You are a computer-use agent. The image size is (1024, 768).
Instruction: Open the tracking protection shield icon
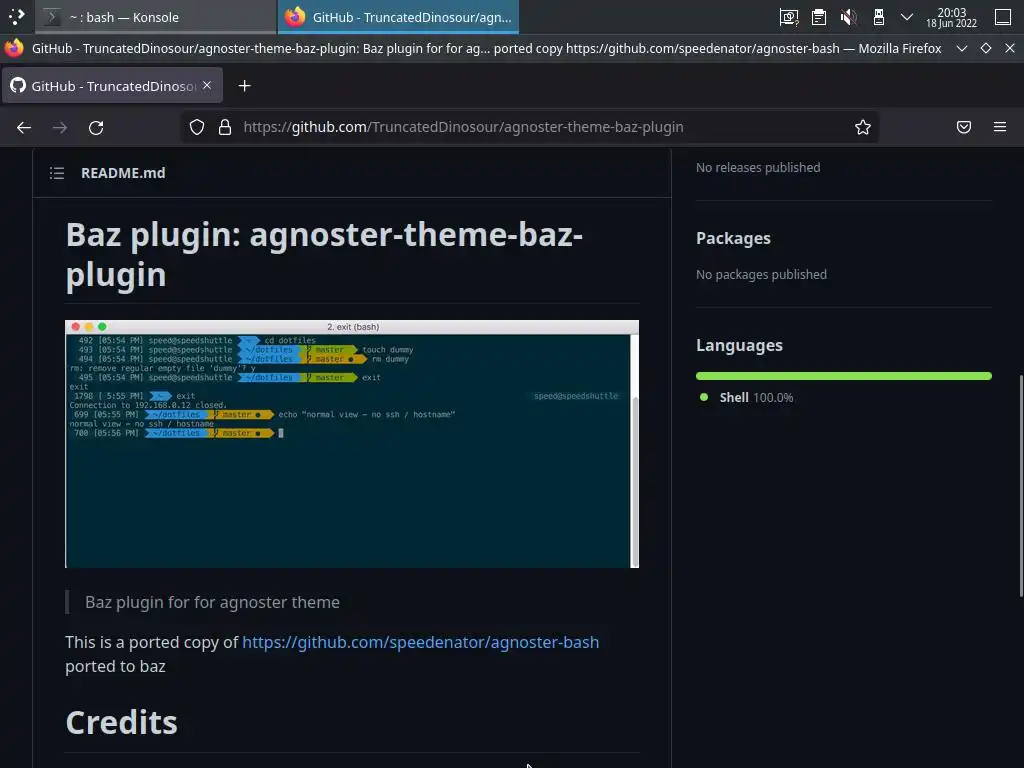tap(197, 127)
